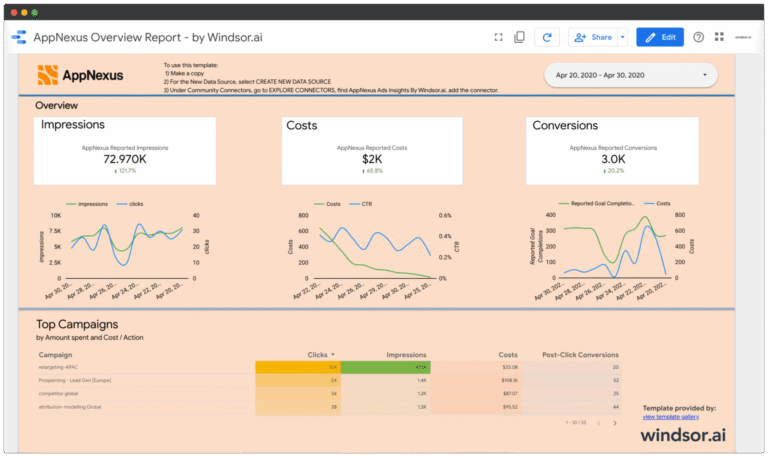
Task: Click the clicks legend entry
Action: 130,204
